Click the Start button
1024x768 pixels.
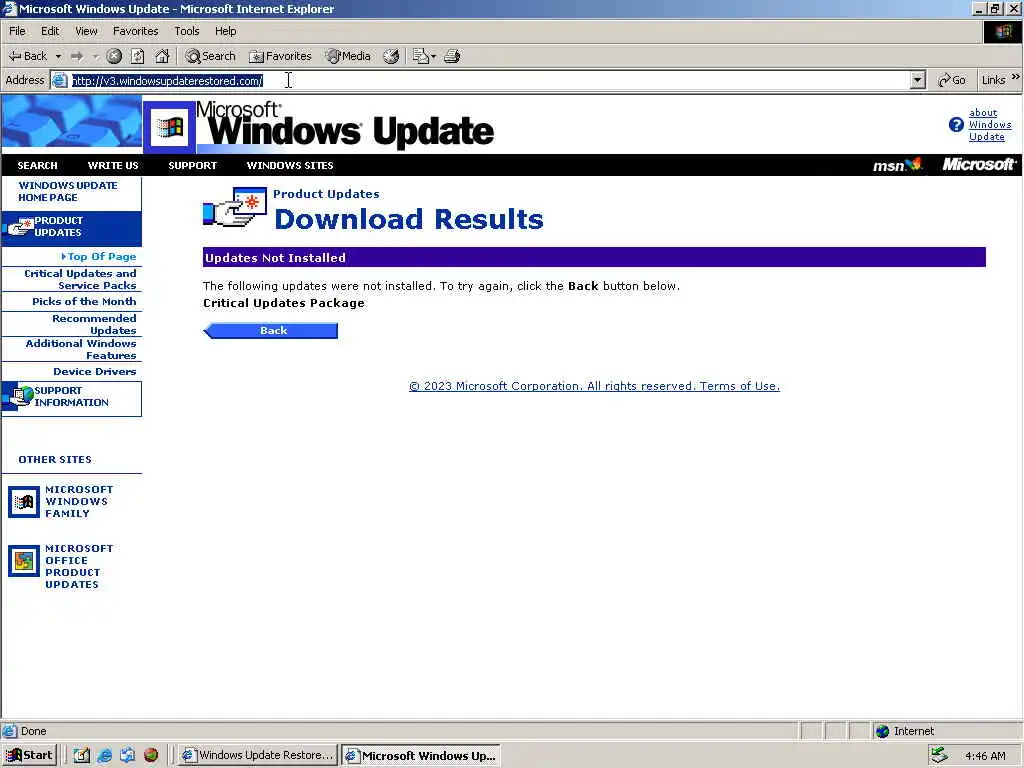29,755
